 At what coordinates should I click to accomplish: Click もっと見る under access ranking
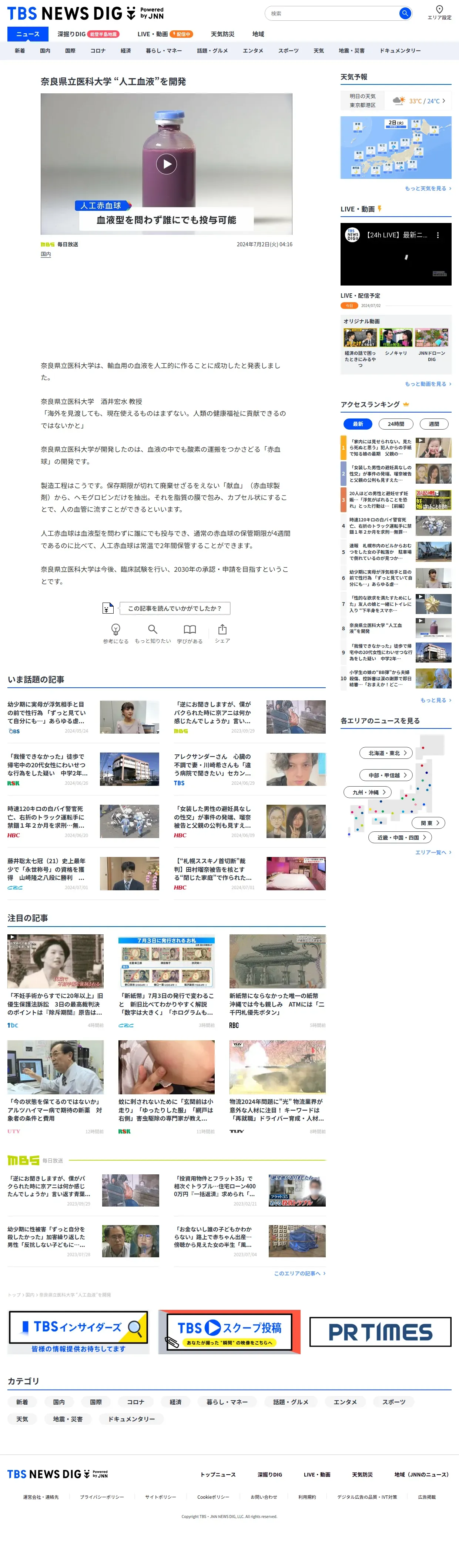436,701
